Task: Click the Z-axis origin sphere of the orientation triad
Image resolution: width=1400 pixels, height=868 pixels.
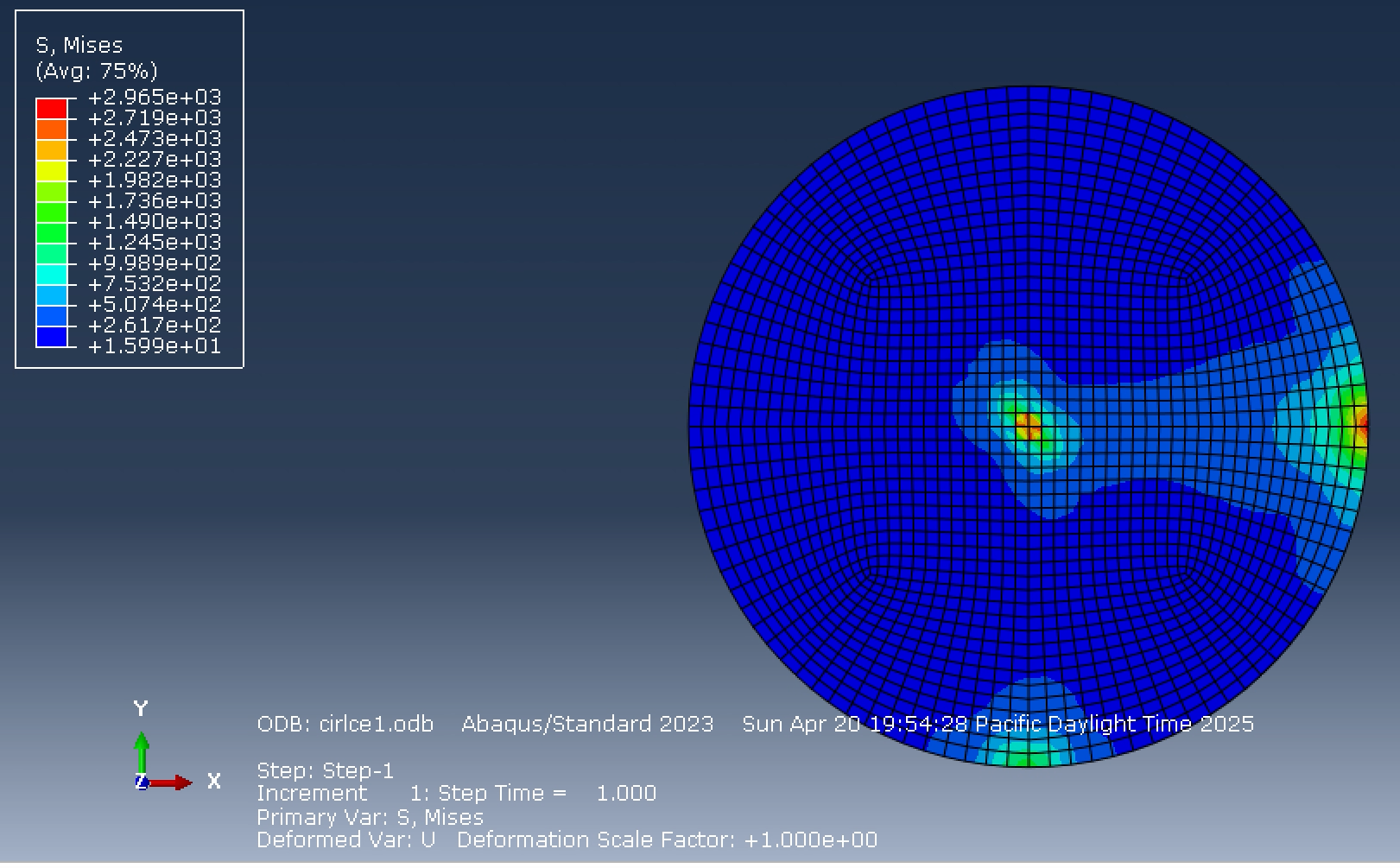Action: [x=142, y=784]
